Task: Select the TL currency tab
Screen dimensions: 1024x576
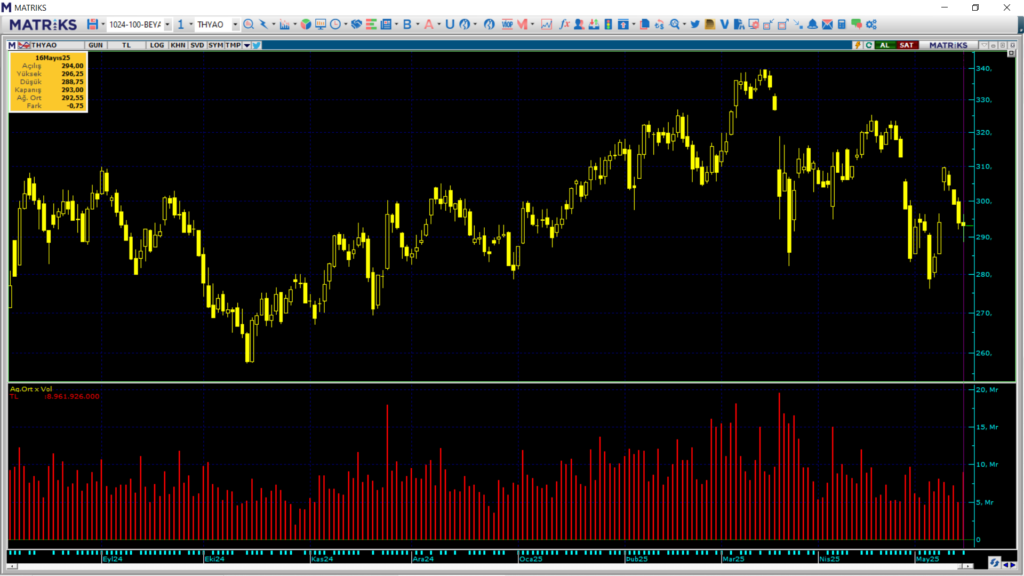Action: click(127, 45)
